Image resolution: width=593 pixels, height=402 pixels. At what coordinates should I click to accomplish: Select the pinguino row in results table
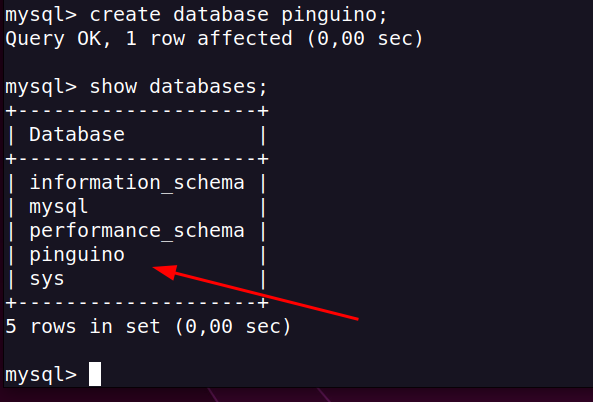[137, 255]
